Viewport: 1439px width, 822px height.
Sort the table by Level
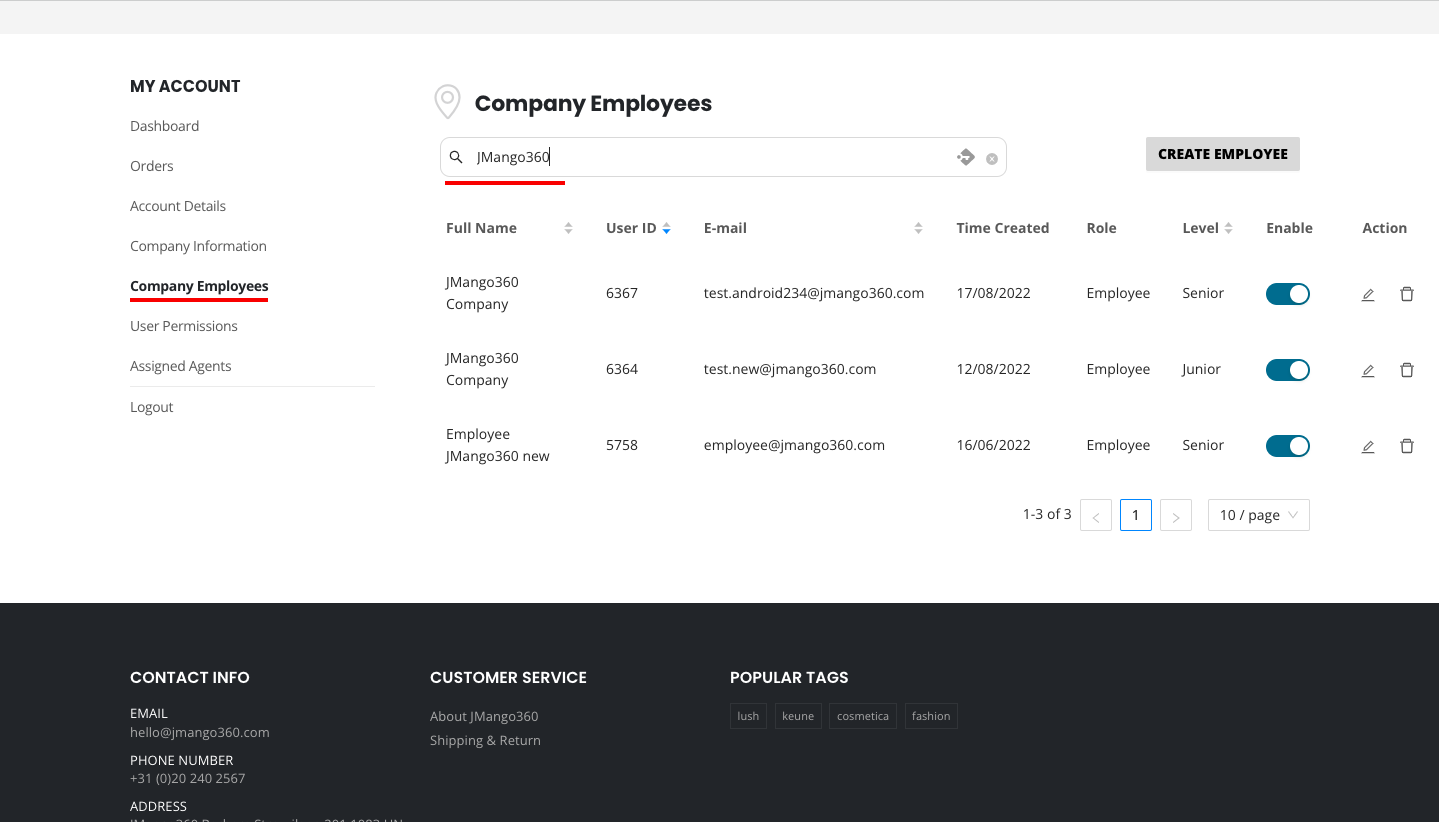pos(1228,228)
